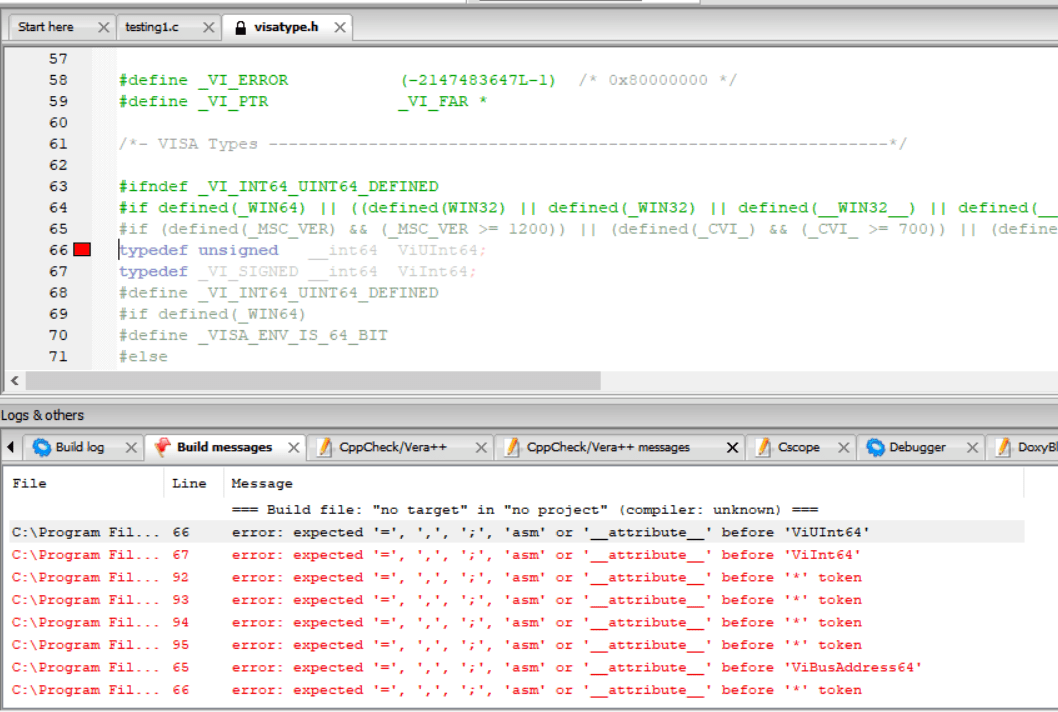
Task: Select the 'ViBusAddress64' error row
Action: point(517,667)
